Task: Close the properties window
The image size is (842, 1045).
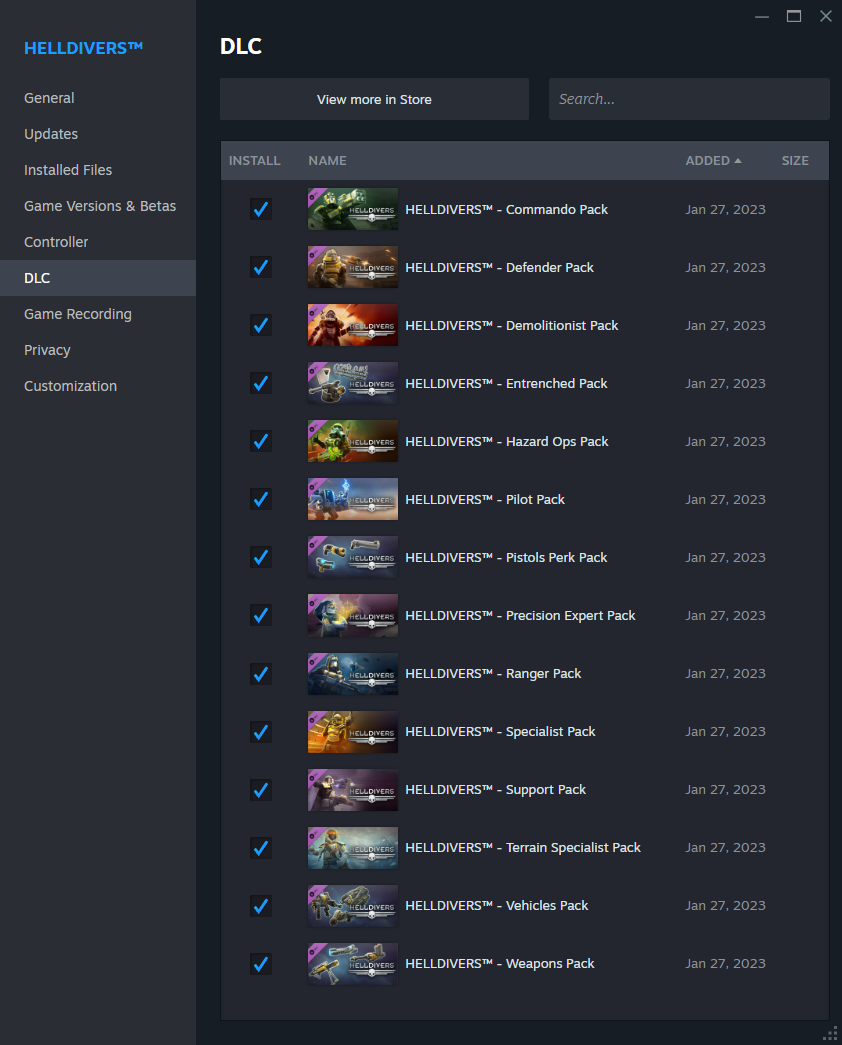Action: (x=826, y=16)
